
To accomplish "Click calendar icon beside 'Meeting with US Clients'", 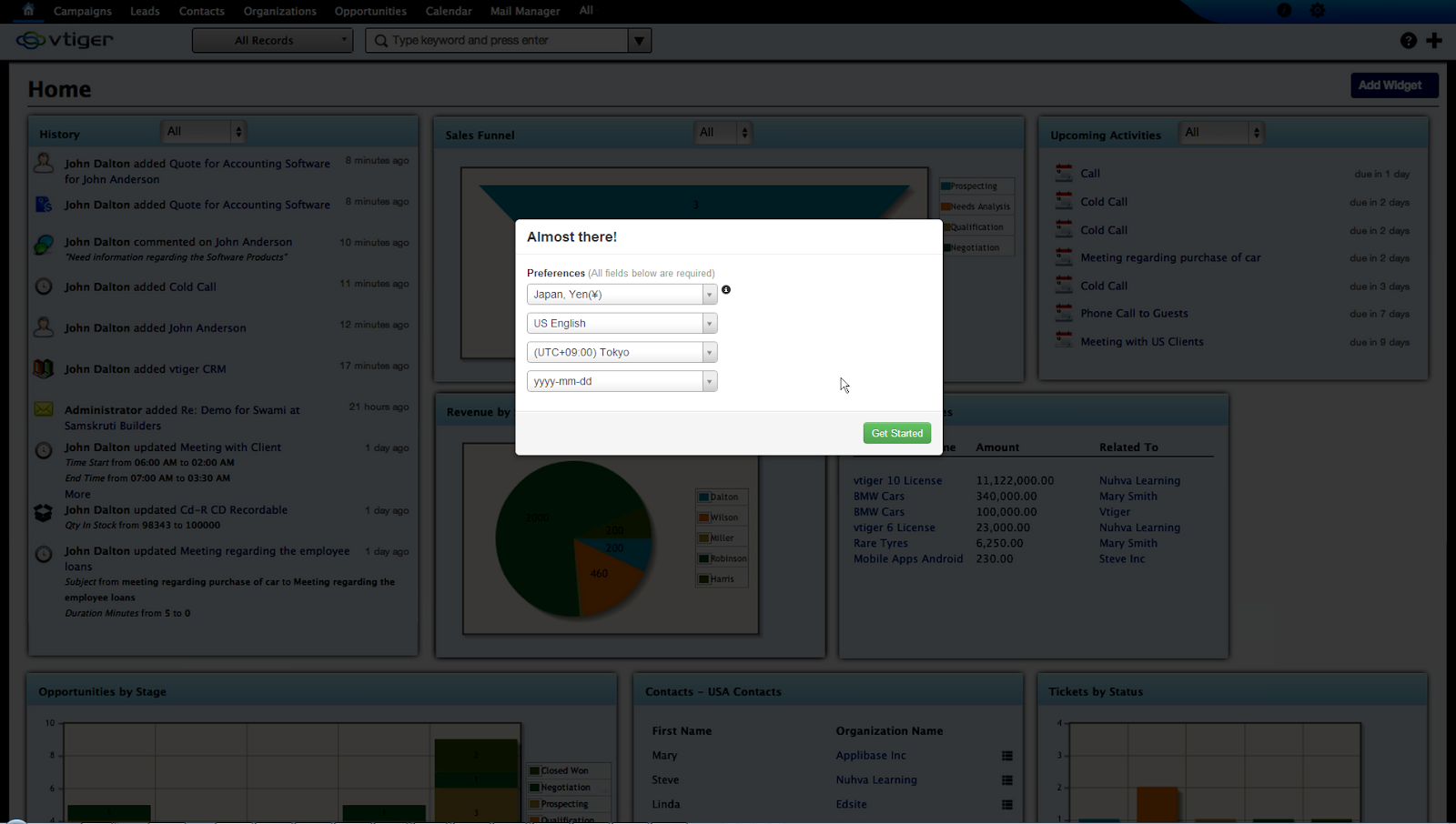I will click(1064, 340).
